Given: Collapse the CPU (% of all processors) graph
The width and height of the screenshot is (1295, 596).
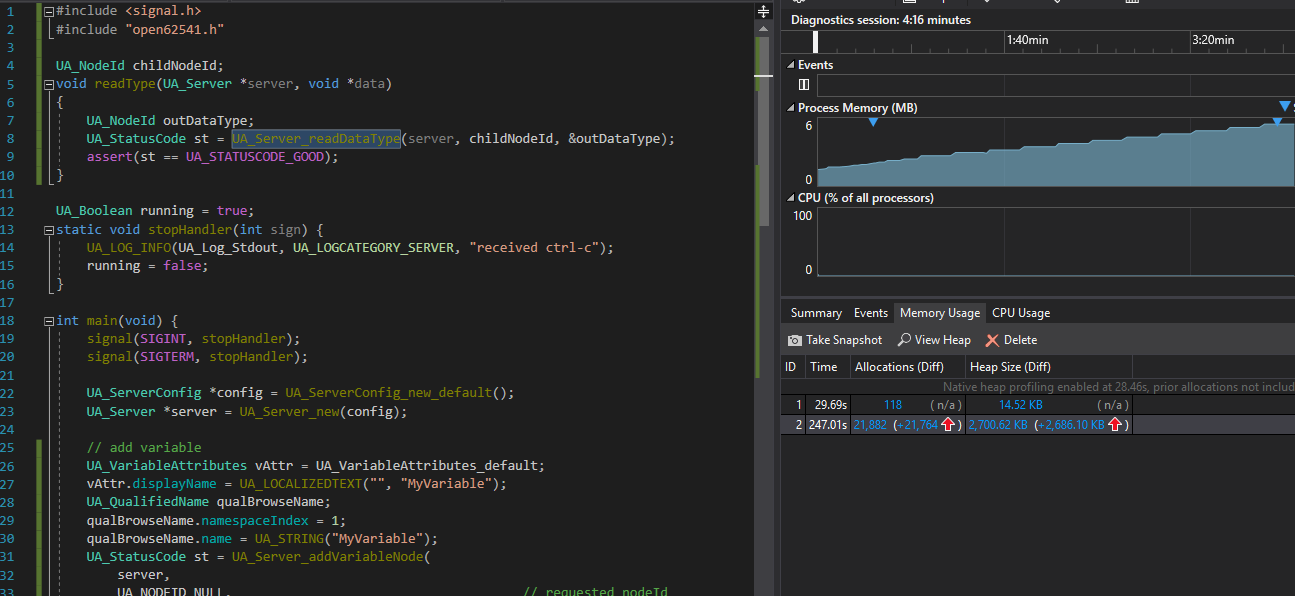Looking at the screenshot, I should (x=790, y=198).
